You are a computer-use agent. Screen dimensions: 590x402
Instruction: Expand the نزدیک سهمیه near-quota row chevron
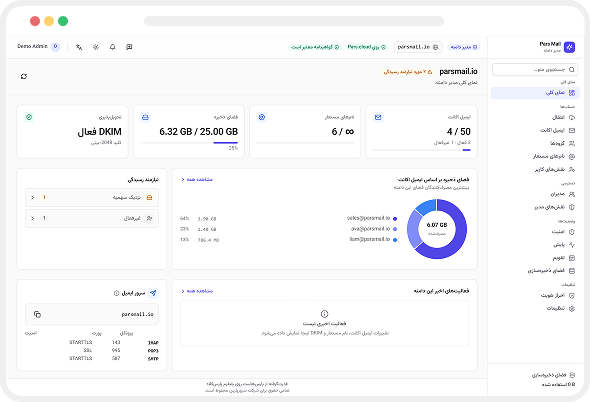33,198
